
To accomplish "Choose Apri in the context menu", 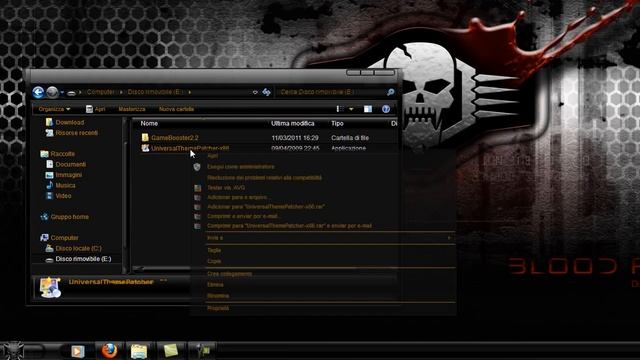I will [x=212, y=156].
